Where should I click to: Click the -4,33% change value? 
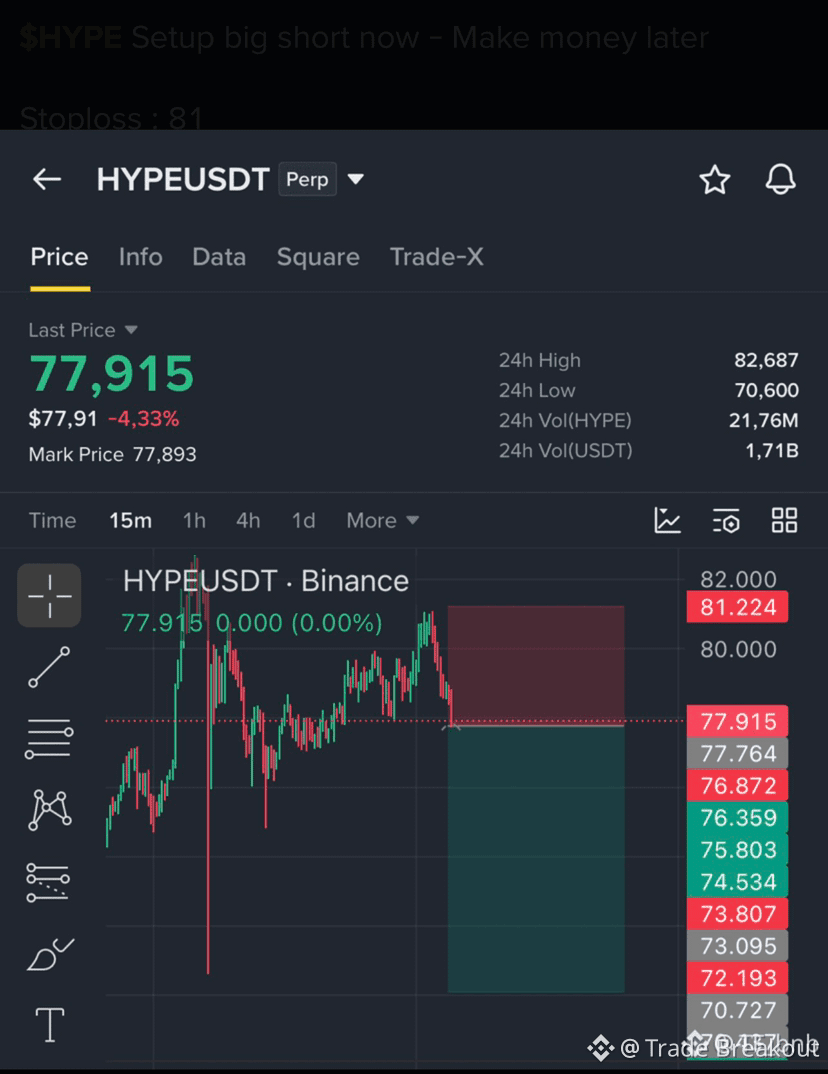(x=144, y=419)
